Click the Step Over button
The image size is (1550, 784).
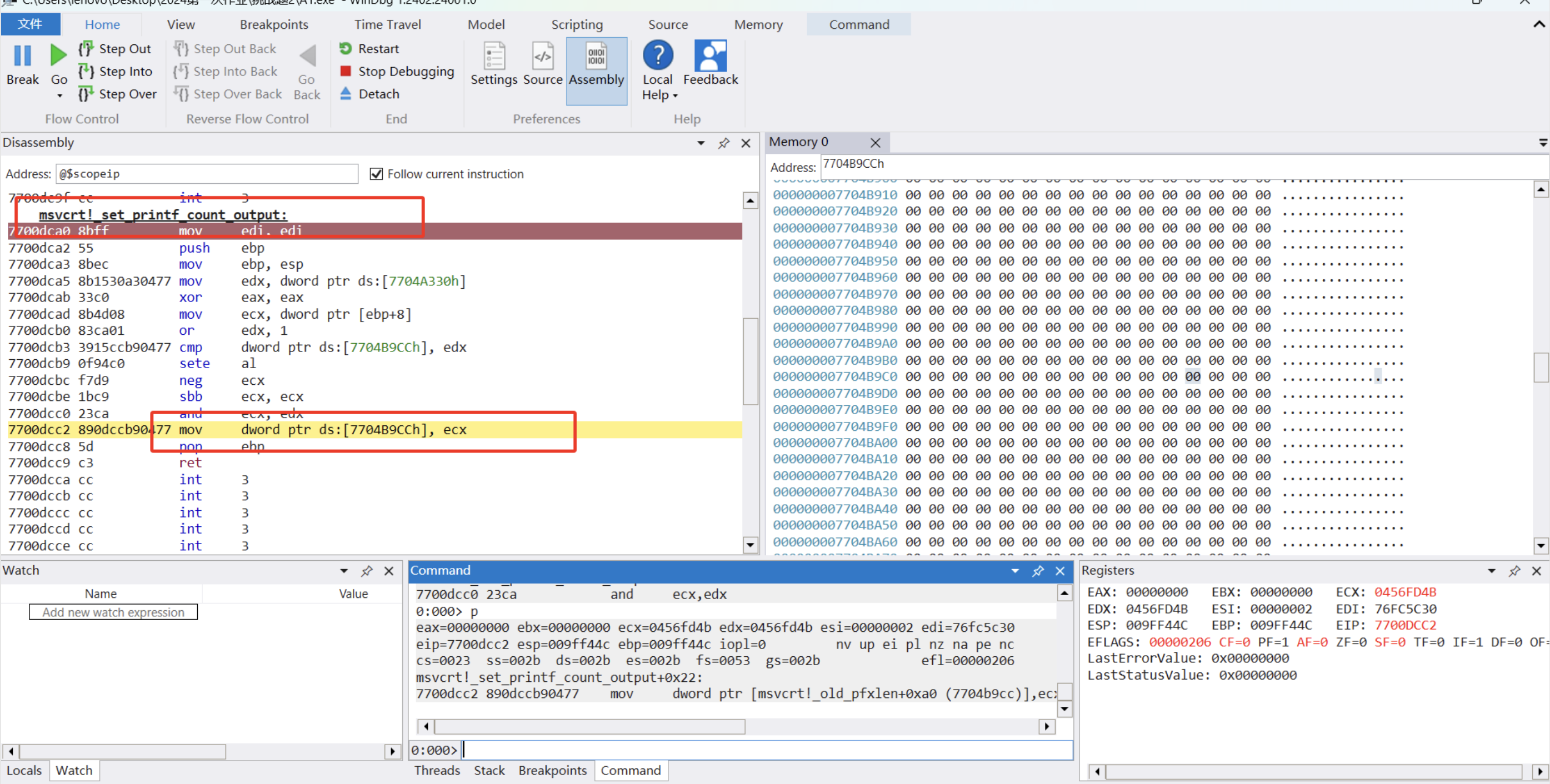[118, 94]
